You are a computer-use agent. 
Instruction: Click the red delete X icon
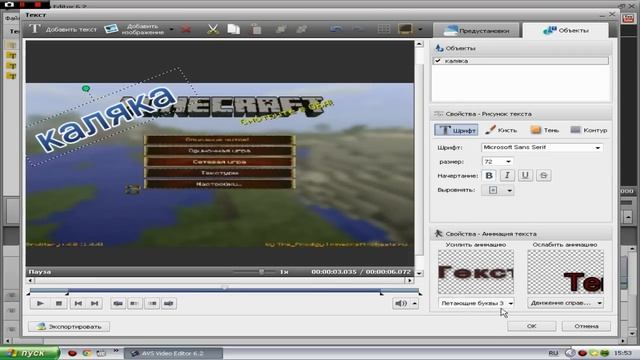(x=186, y=29)
